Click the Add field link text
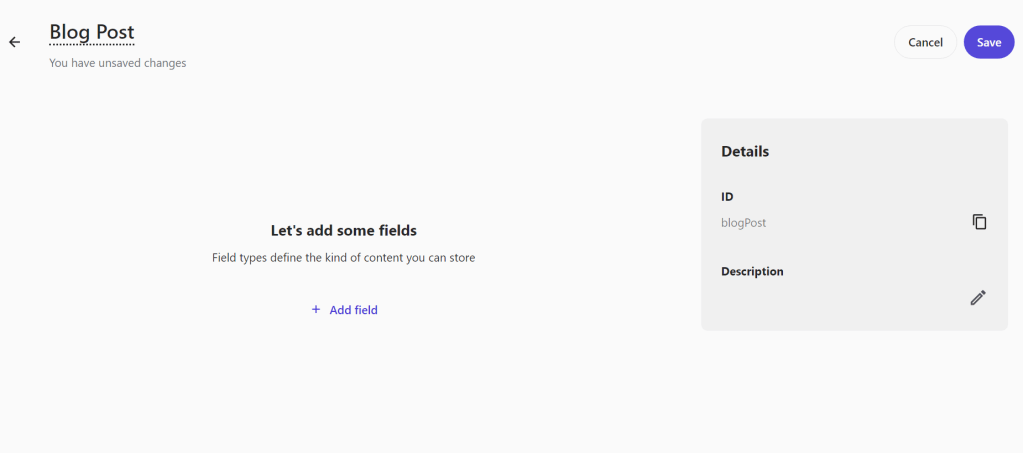Viewport: 1023px width, 453px height. 353,310
